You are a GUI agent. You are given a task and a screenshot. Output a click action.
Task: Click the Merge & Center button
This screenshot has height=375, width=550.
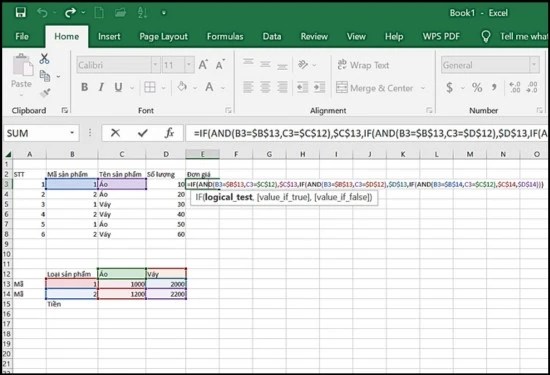coord(375,88)
